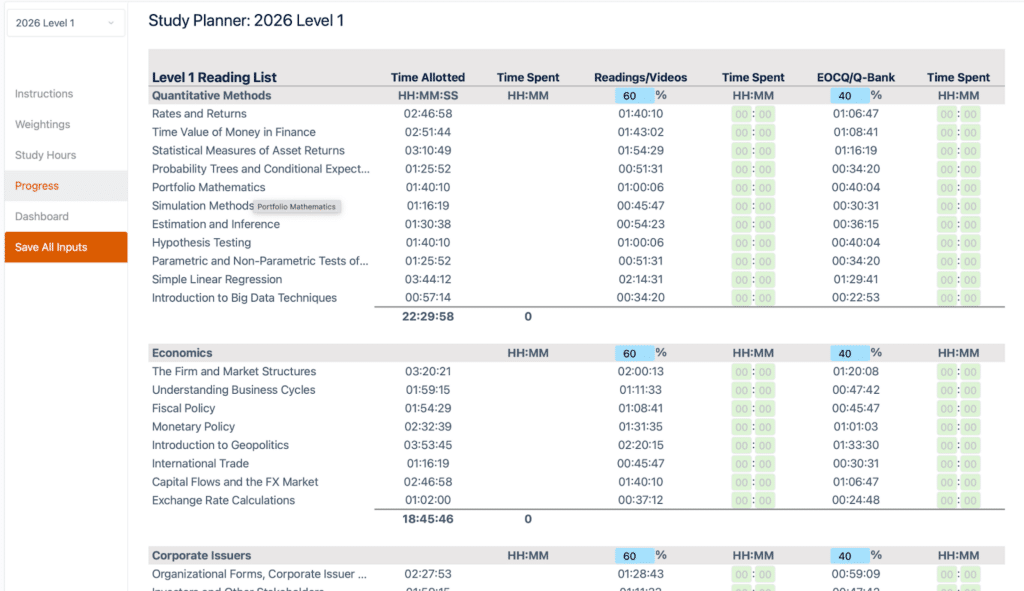Click Rates and Returns EOCQ minutes field
The width and height of the screenshot is (1024, 591).
pyautogui.click(x=970, y=114)
